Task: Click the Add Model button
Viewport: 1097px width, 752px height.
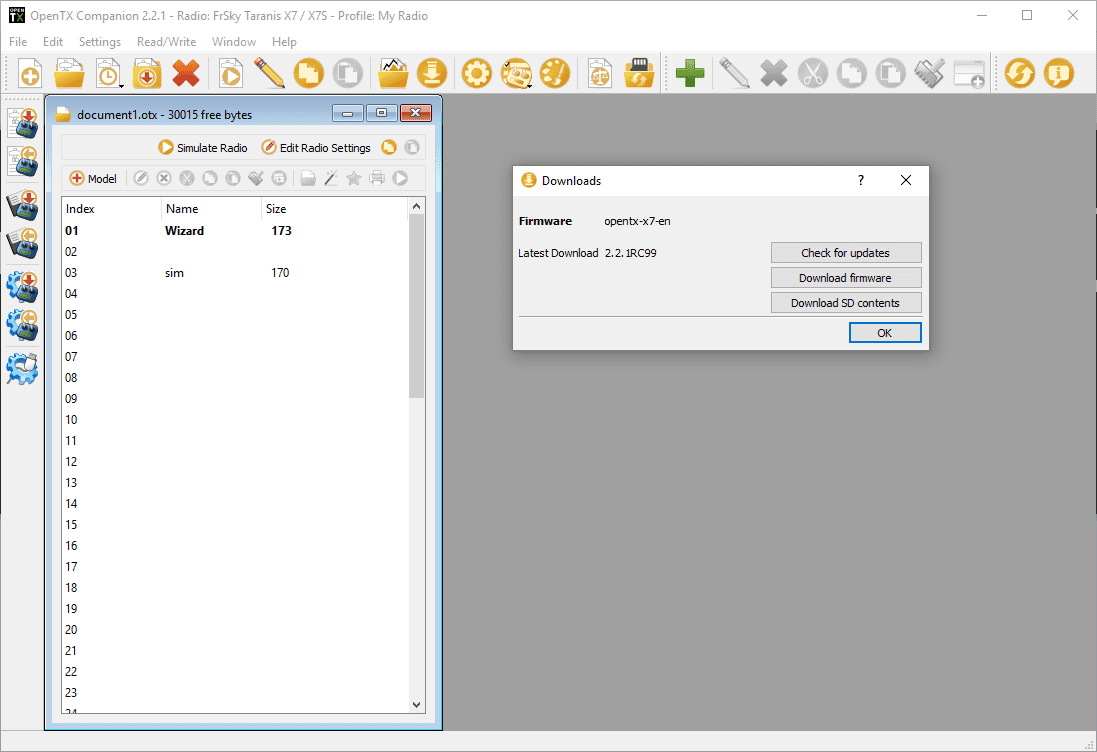Action: (93, 178)
